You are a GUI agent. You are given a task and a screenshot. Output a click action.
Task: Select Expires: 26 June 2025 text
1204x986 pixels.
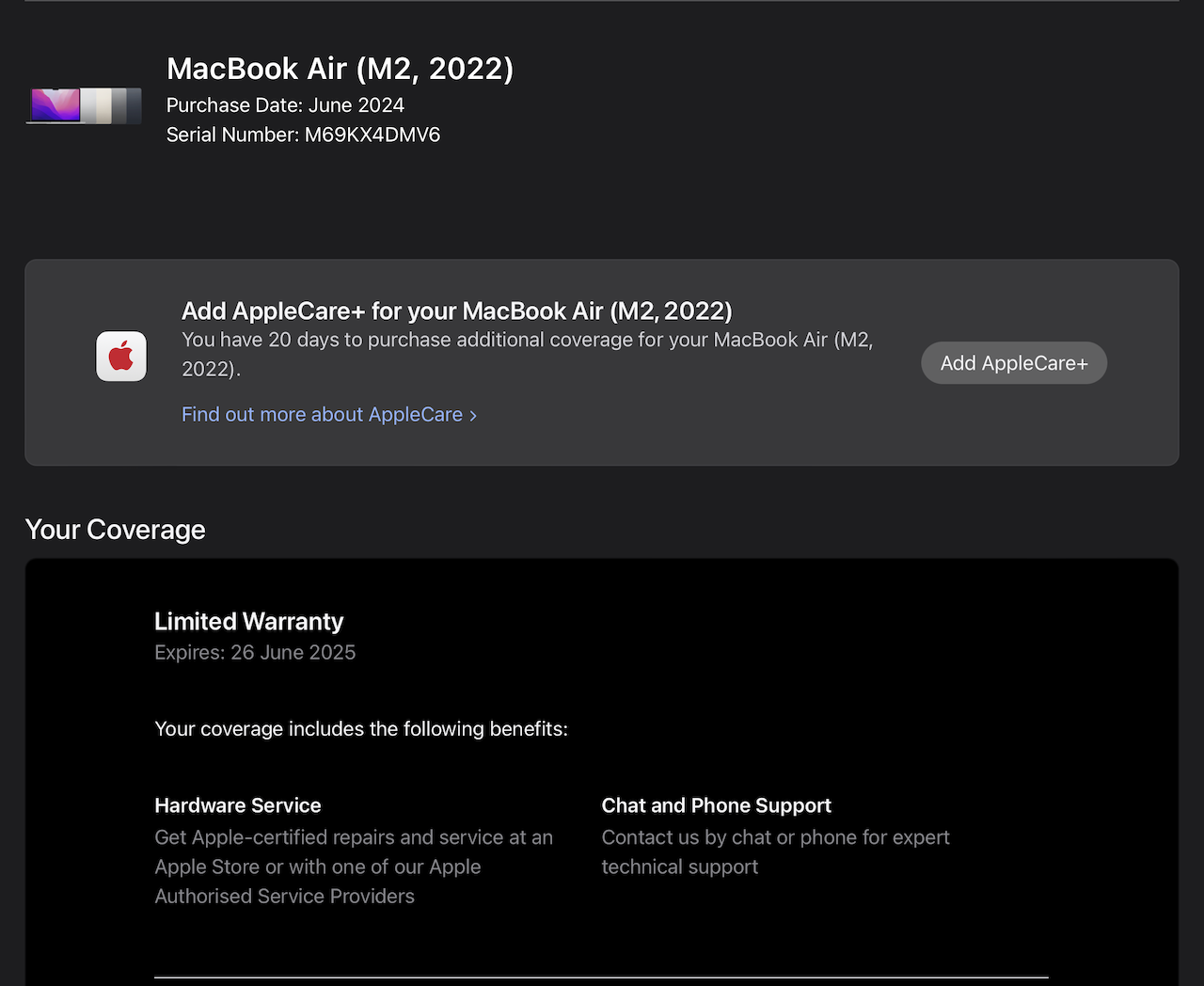tap(255, 653)
